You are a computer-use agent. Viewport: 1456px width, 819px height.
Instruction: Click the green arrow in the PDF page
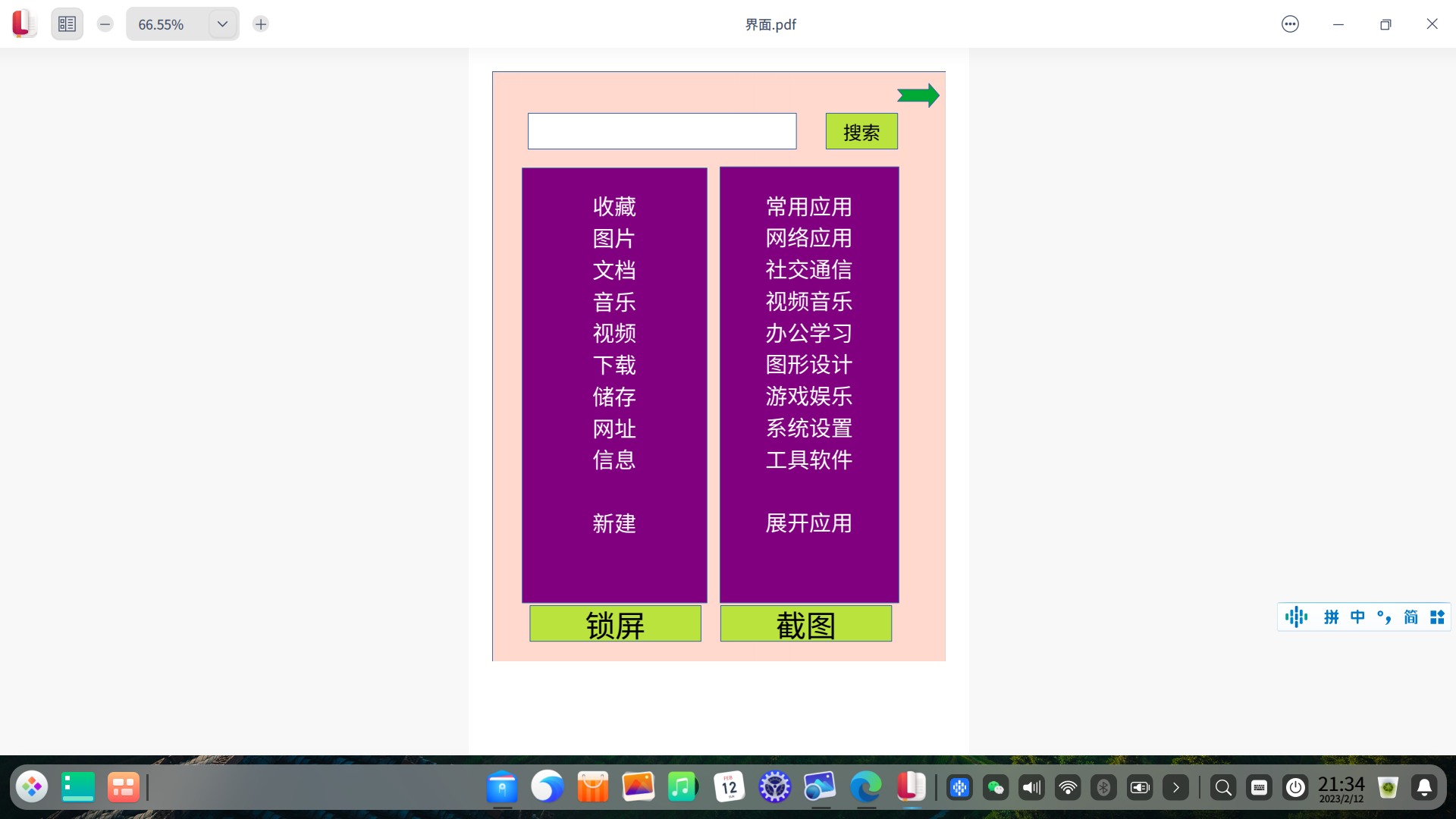(918, 96)
